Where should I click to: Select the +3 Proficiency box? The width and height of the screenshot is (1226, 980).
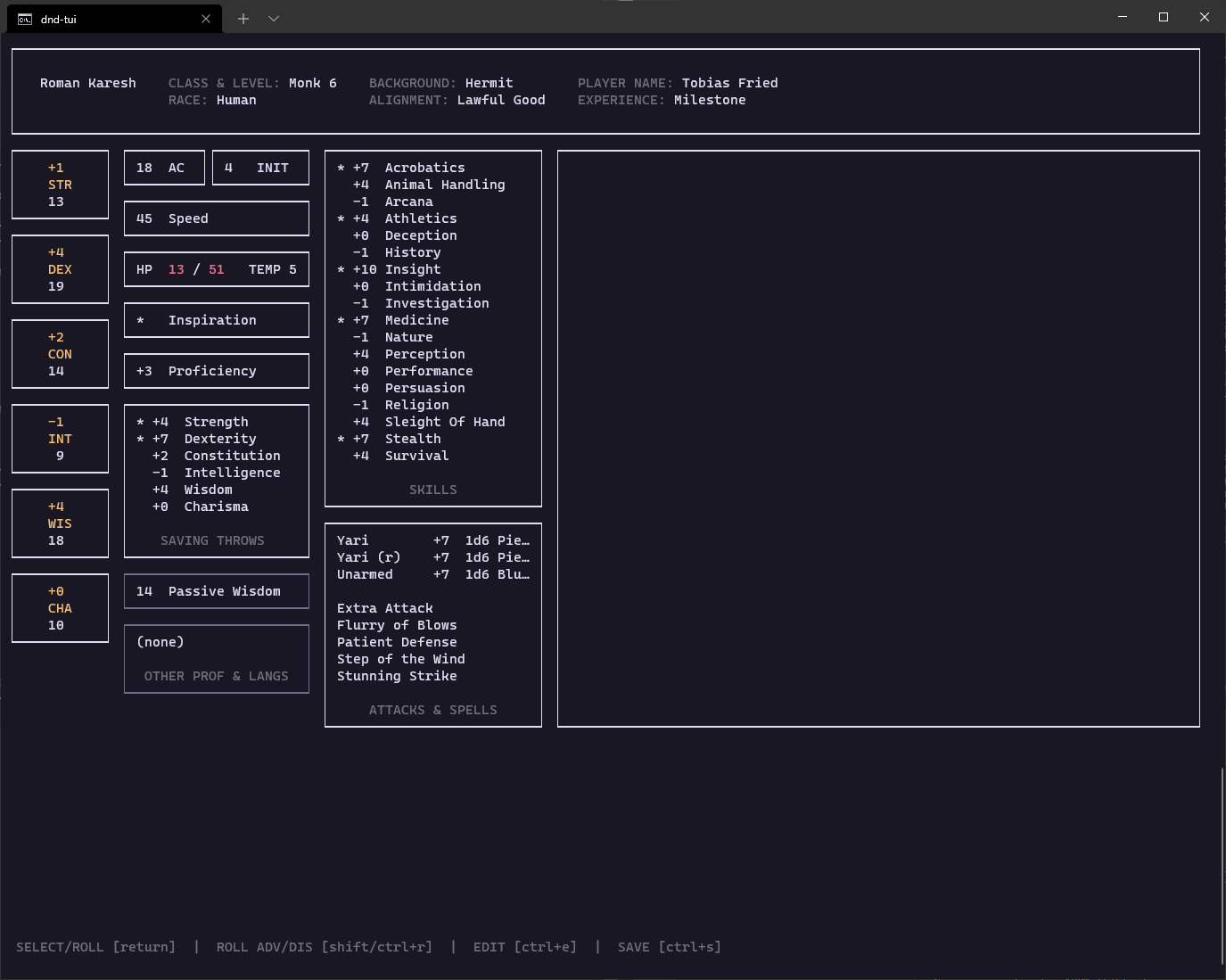[217, 371]
